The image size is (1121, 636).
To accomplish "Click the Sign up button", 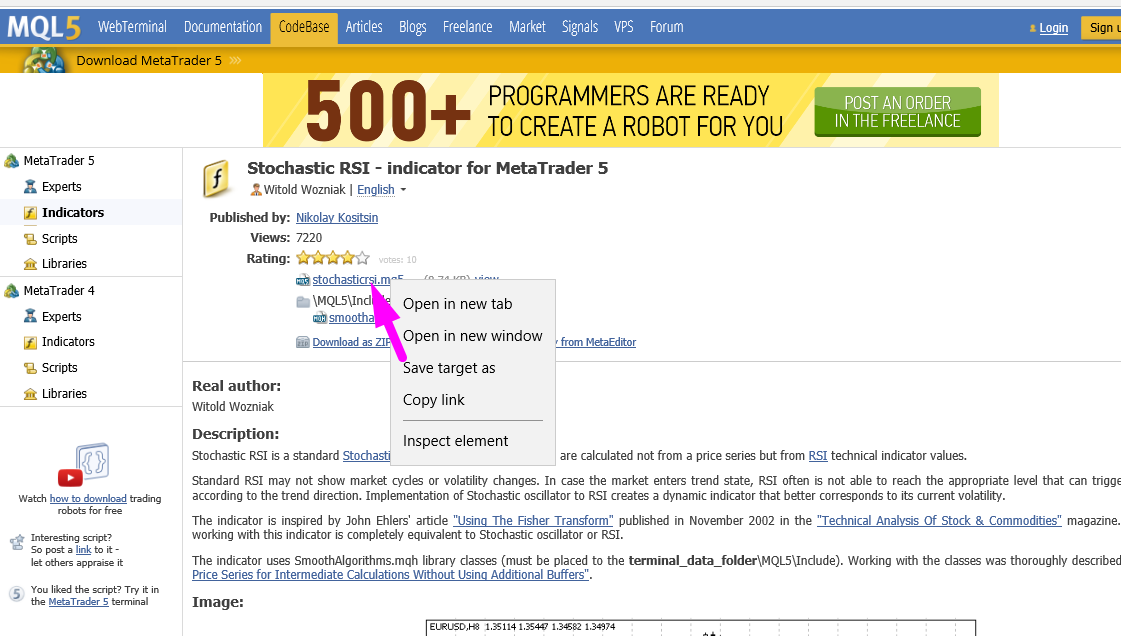I will click(1101, 28).
